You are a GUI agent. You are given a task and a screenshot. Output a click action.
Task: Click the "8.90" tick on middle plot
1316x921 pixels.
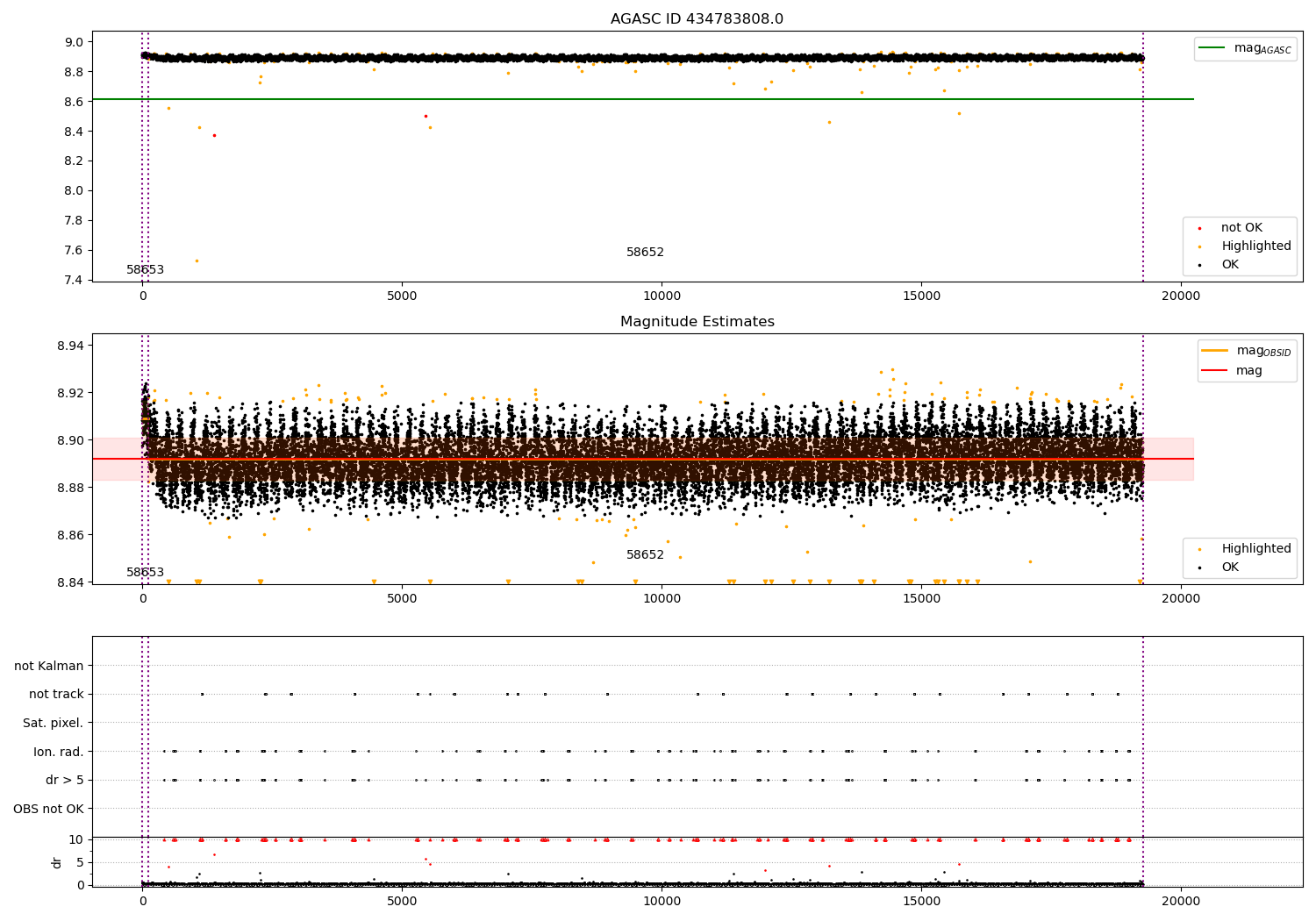(71, 440)
